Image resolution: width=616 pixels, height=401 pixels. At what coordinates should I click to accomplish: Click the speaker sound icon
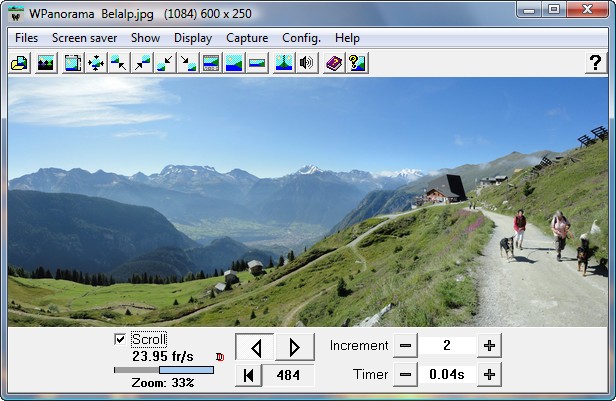[306, 63]
